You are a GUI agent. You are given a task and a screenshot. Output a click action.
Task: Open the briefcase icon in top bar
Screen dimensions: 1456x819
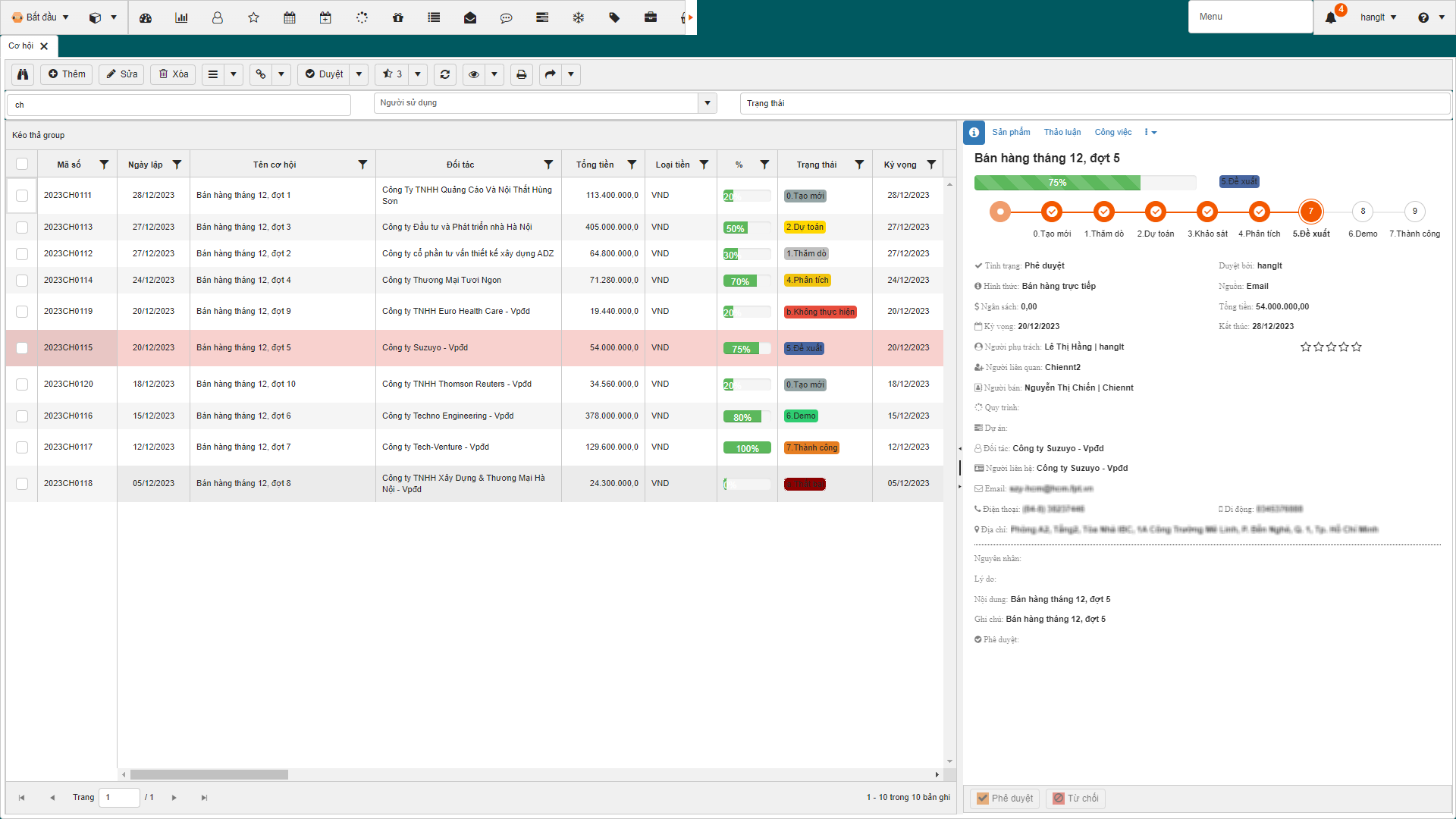651,17
